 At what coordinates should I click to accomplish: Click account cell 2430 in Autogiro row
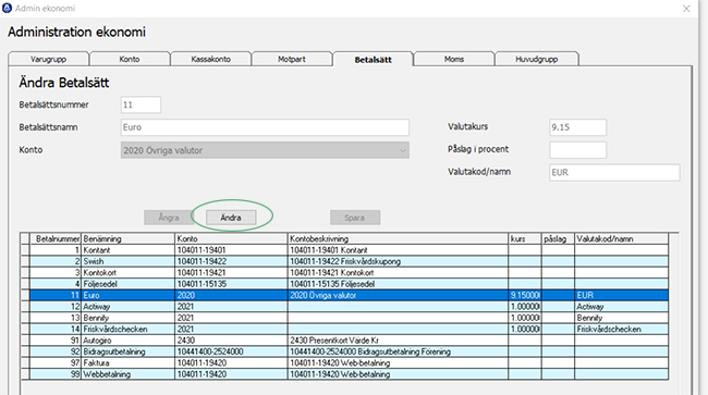coord(231,340)
